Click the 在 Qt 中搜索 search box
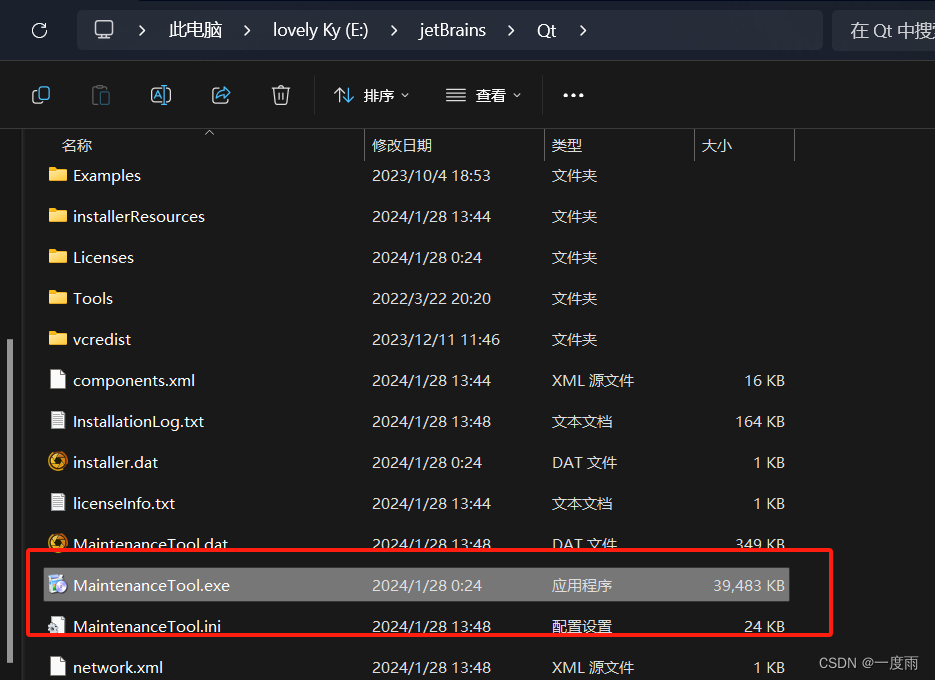Screen dimensions: 935x680 click(884, 30)
